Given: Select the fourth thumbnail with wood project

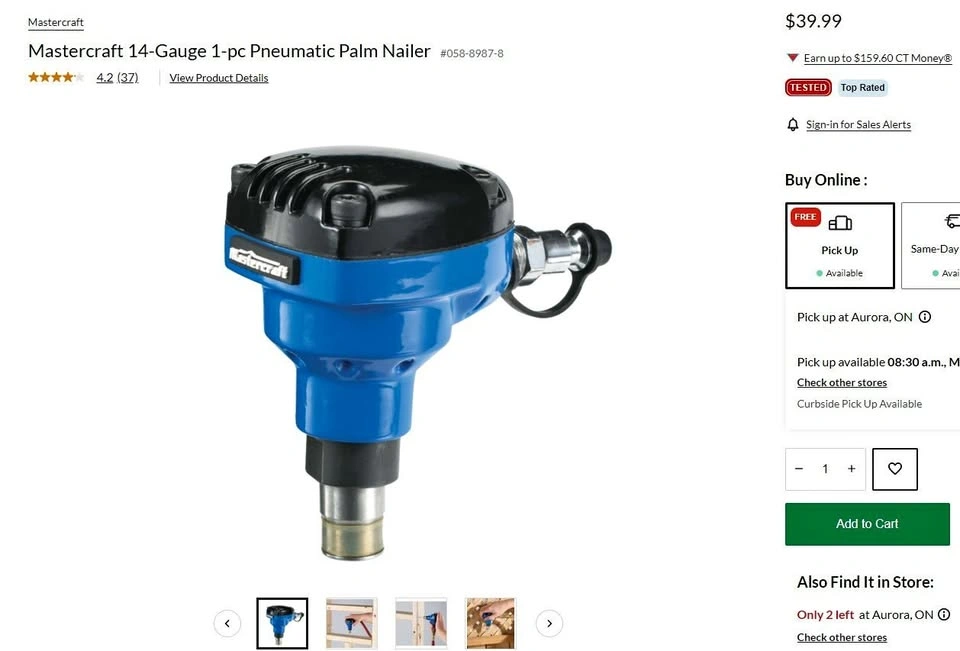Looking at the screenshot, I should tap(490, 623).
